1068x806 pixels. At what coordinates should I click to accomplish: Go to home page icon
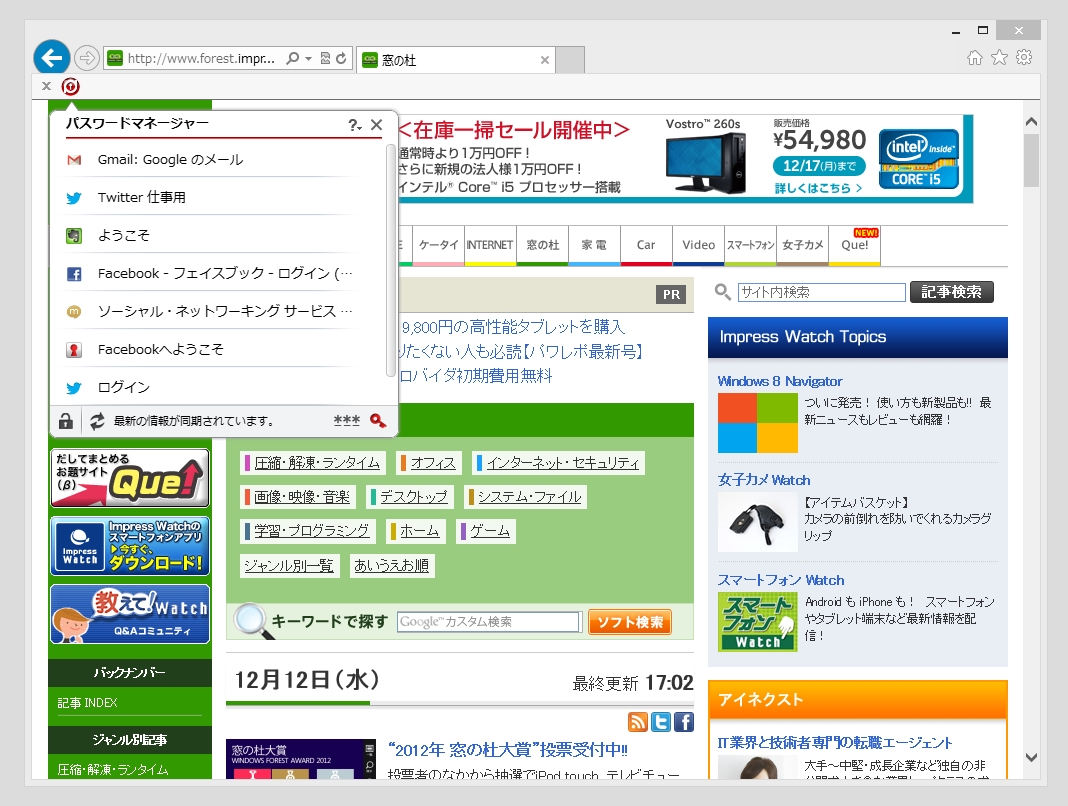[975, 58]
